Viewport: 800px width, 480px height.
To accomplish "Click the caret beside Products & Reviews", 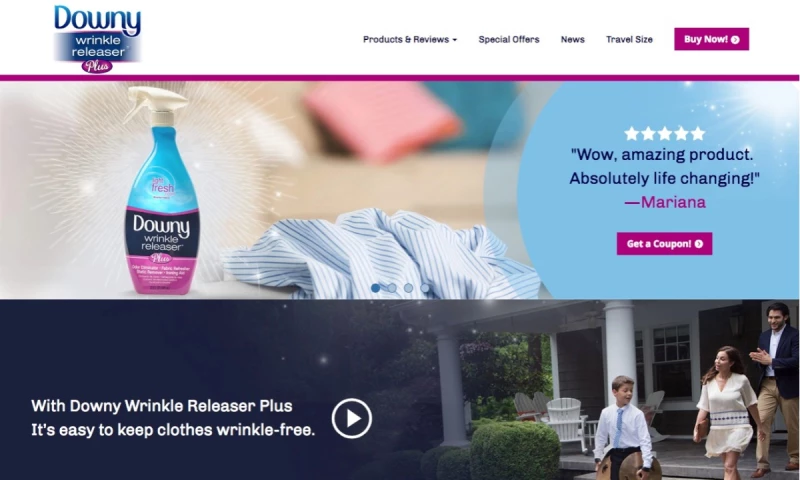I will pyautogui.click(x=455, y=40).
